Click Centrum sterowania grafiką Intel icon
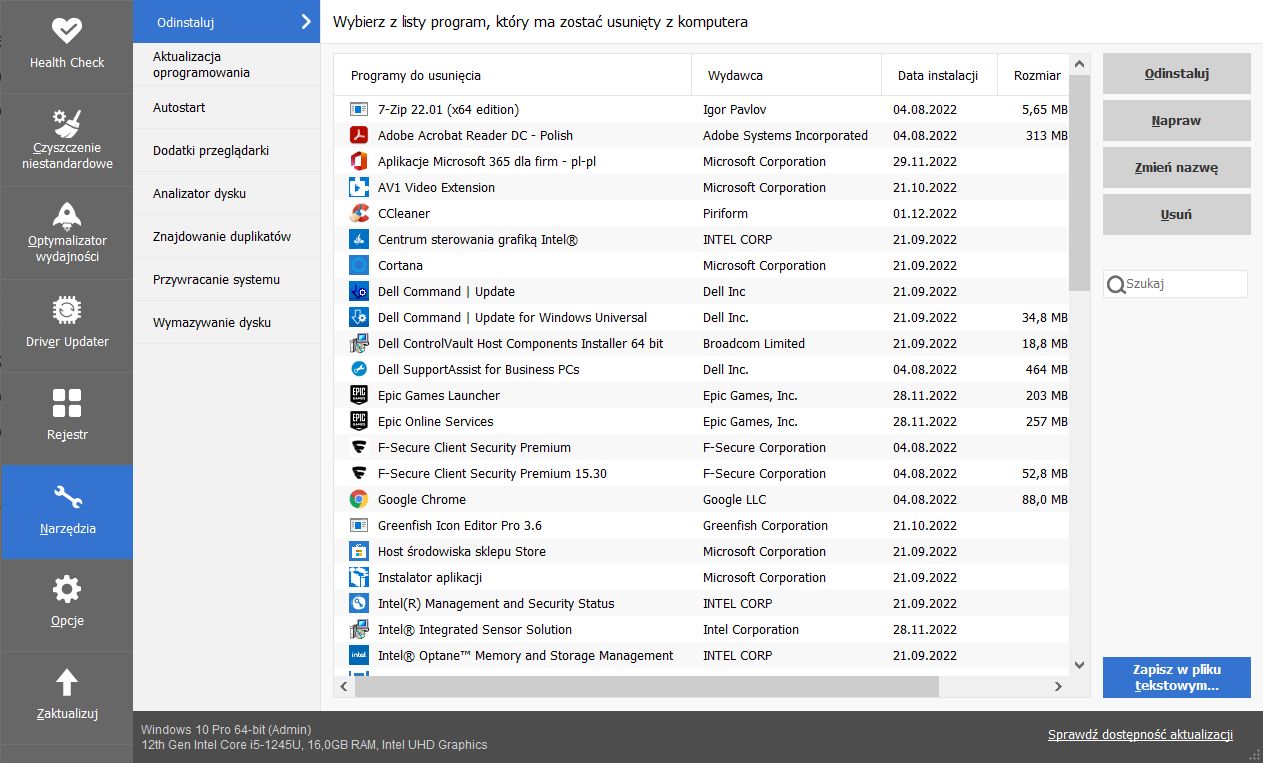The width and height of the screenshot is (1263, 763). [x=359, y=239]
